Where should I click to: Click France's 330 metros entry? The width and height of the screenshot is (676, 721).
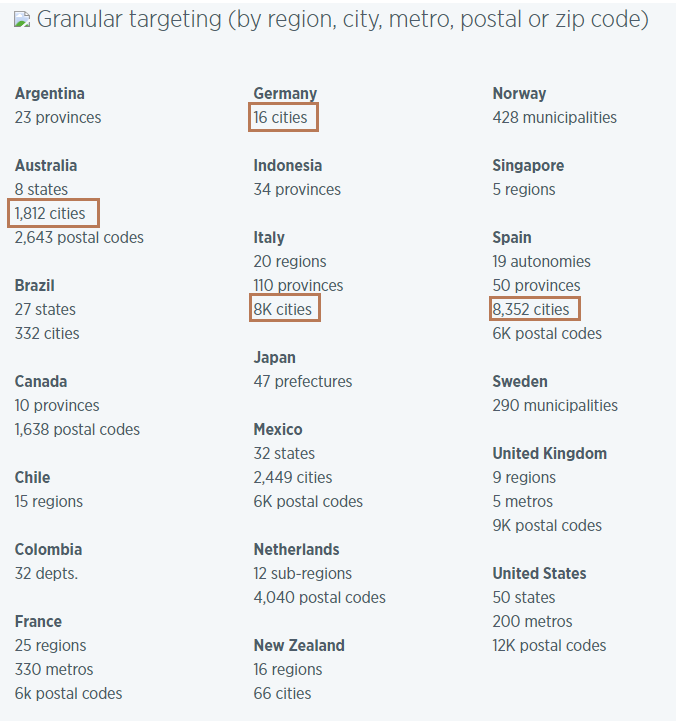[x=54, y=670]
